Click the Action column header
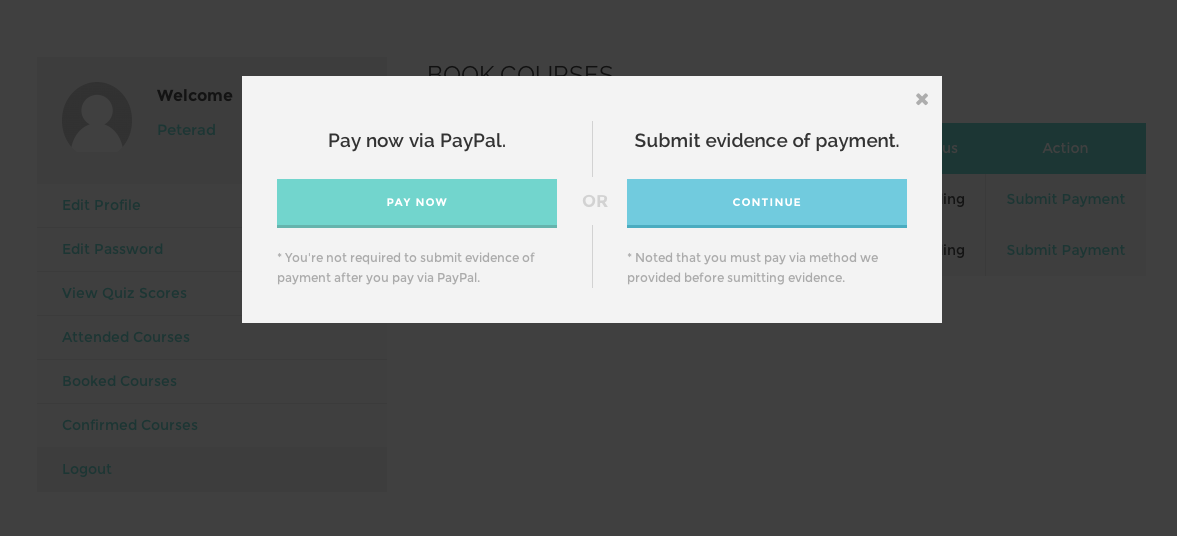 [x=1065, y=148]
